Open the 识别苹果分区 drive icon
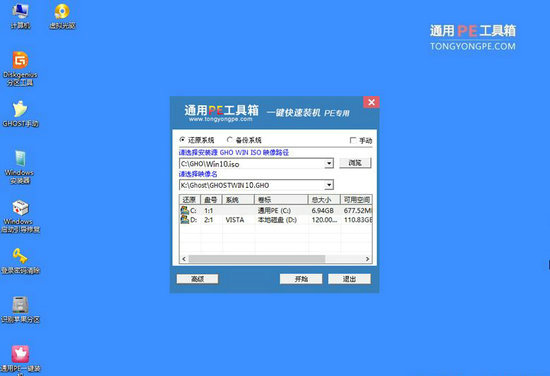 20,309
